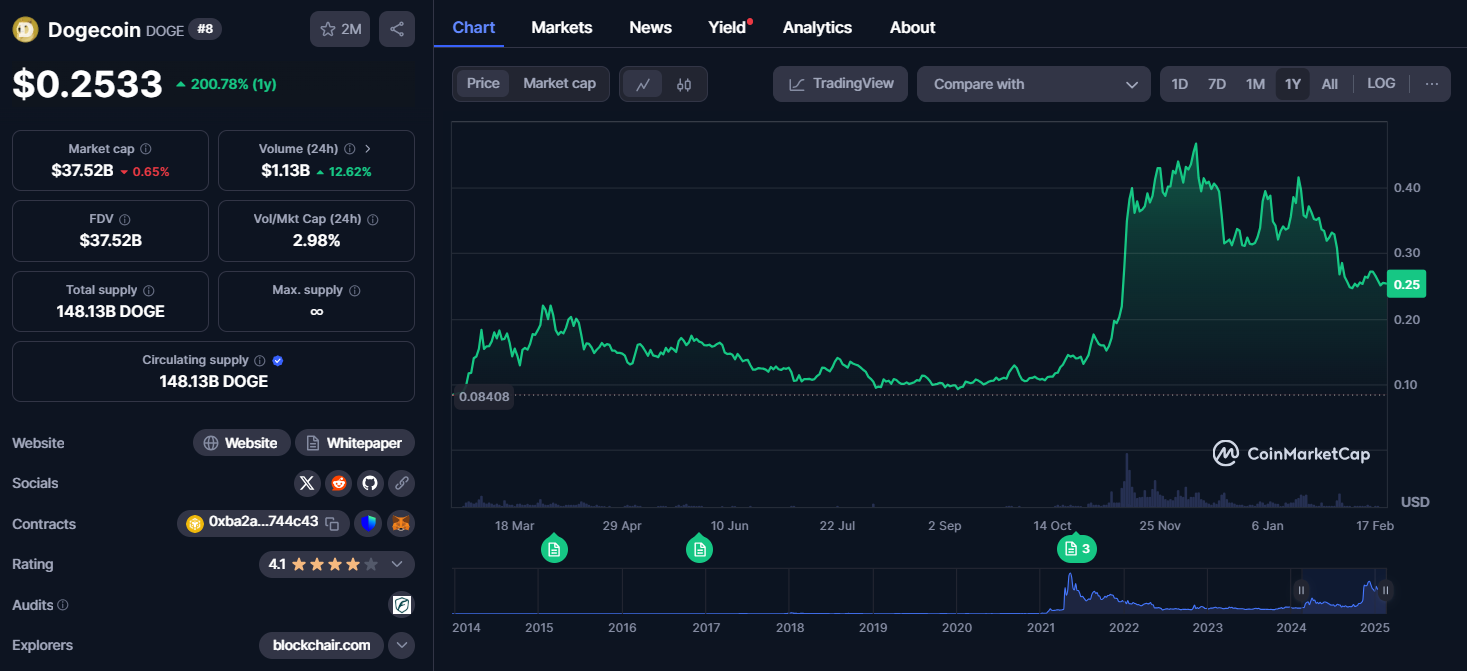The image size is (1467, 671).
Task: Set chart range to 1Y
Action: (x=1293, y=84)
